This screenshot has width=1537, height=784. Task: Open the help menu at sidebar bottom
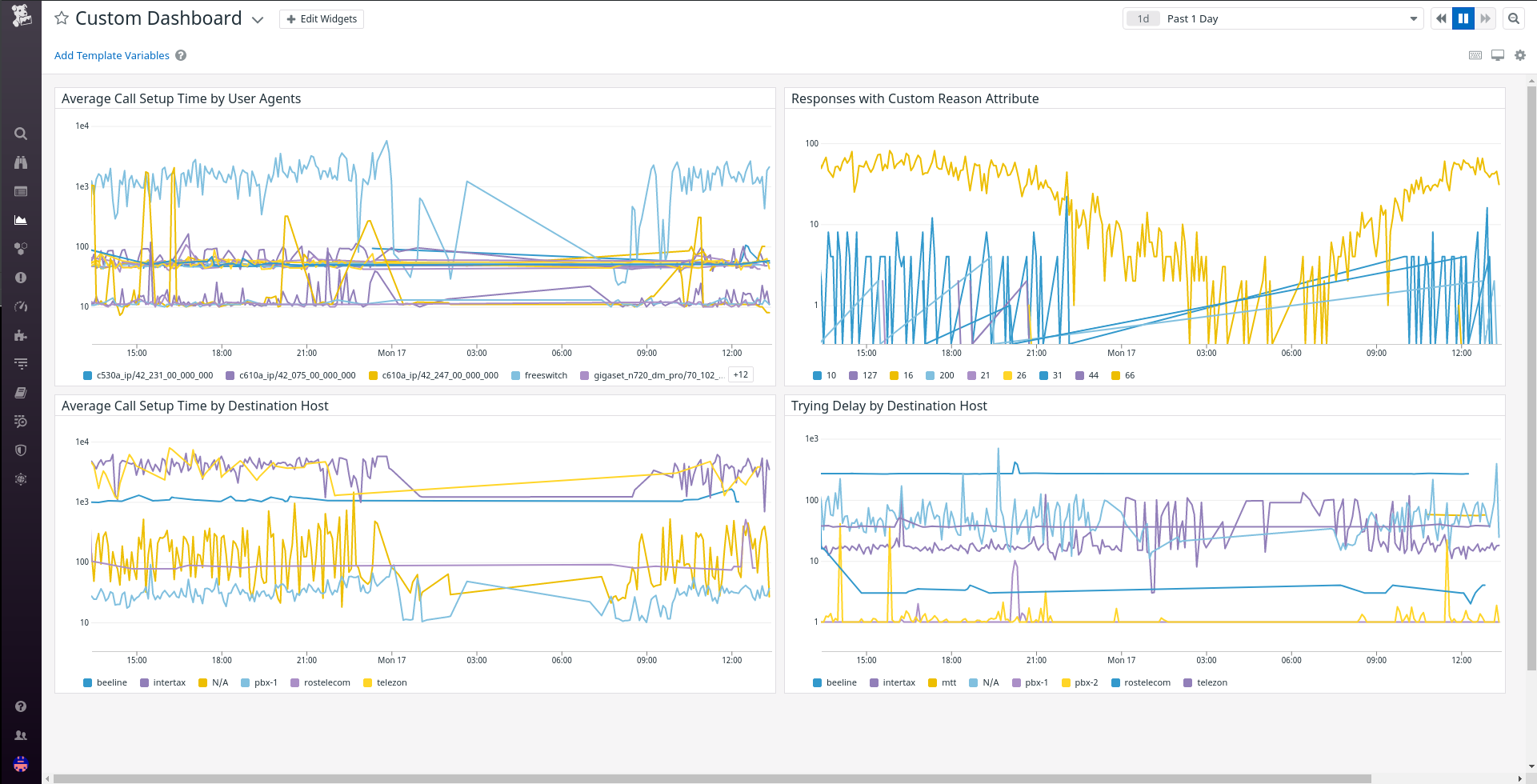tap(21, 706)
